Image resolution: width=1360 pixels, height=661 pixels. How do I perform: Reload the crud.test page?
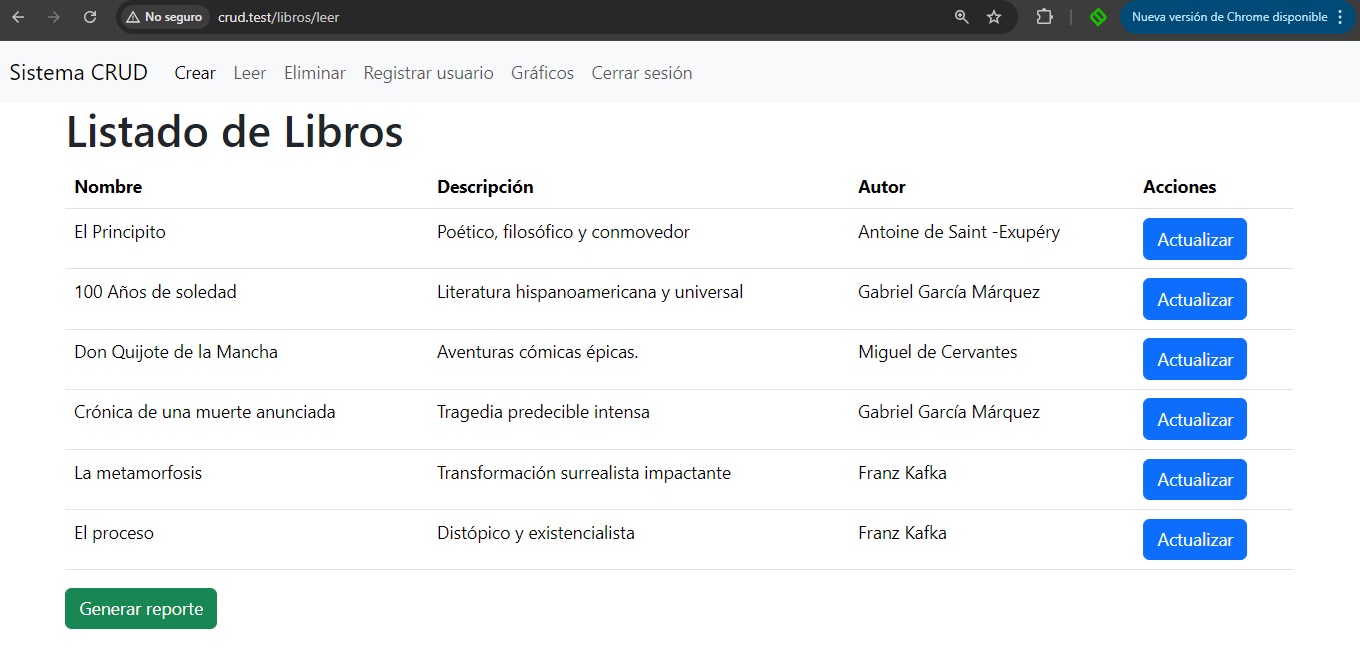[x=89, y=17]
